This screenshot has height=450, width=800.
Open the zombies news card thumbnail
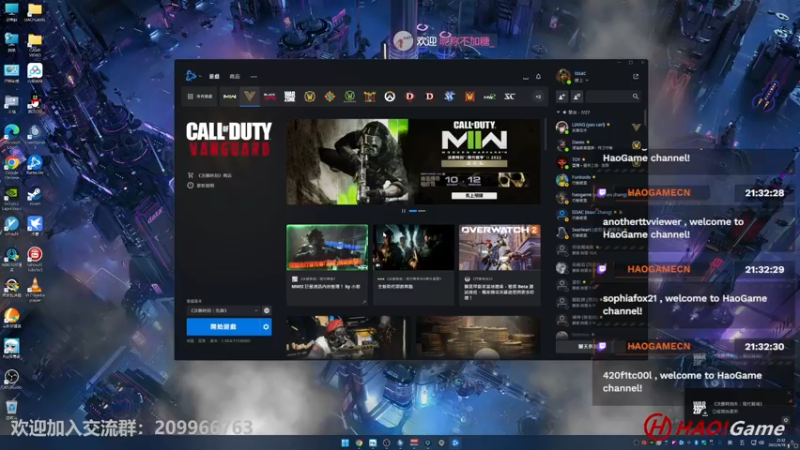tap(413, 247)
